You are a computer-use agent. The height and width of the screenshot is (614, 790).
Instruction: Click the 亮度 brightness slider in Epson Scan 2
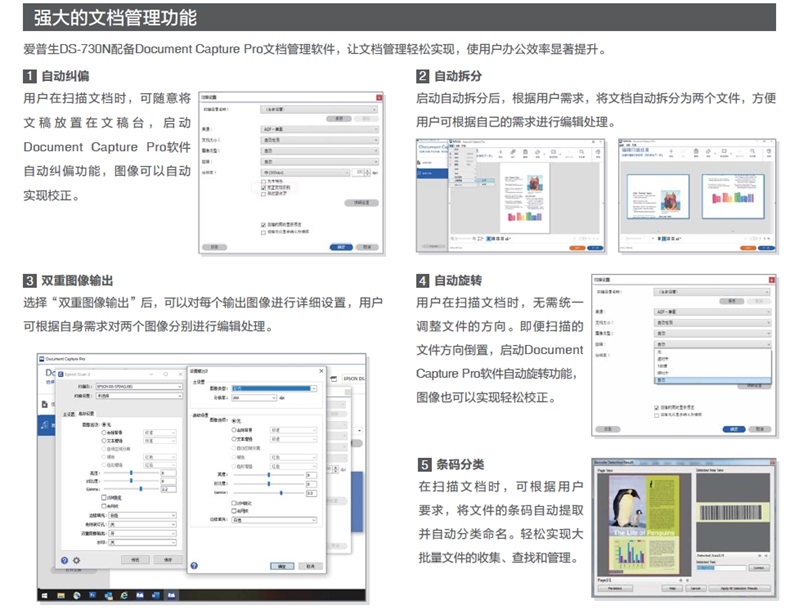pos(130,473)
